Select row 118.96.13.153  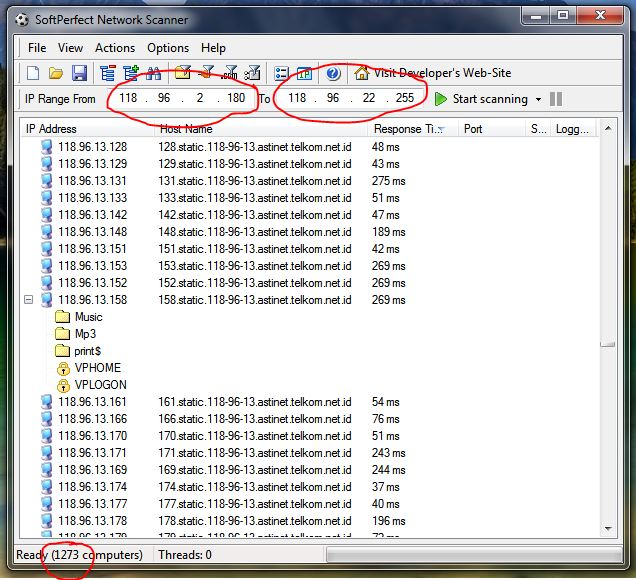309,266
